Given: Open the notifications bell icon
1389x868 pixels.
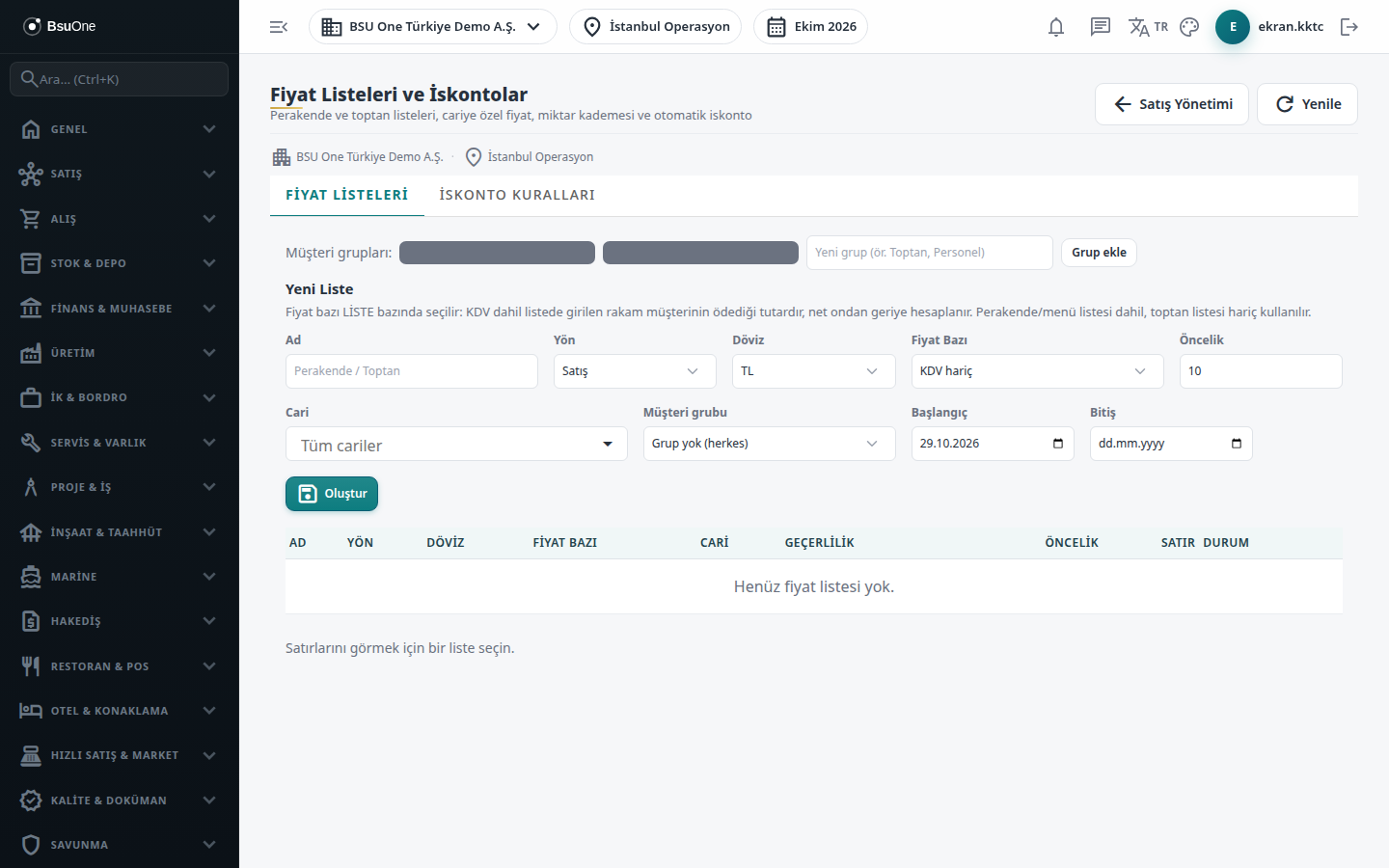Looking at the screenshot, I should coord(1056,27).
